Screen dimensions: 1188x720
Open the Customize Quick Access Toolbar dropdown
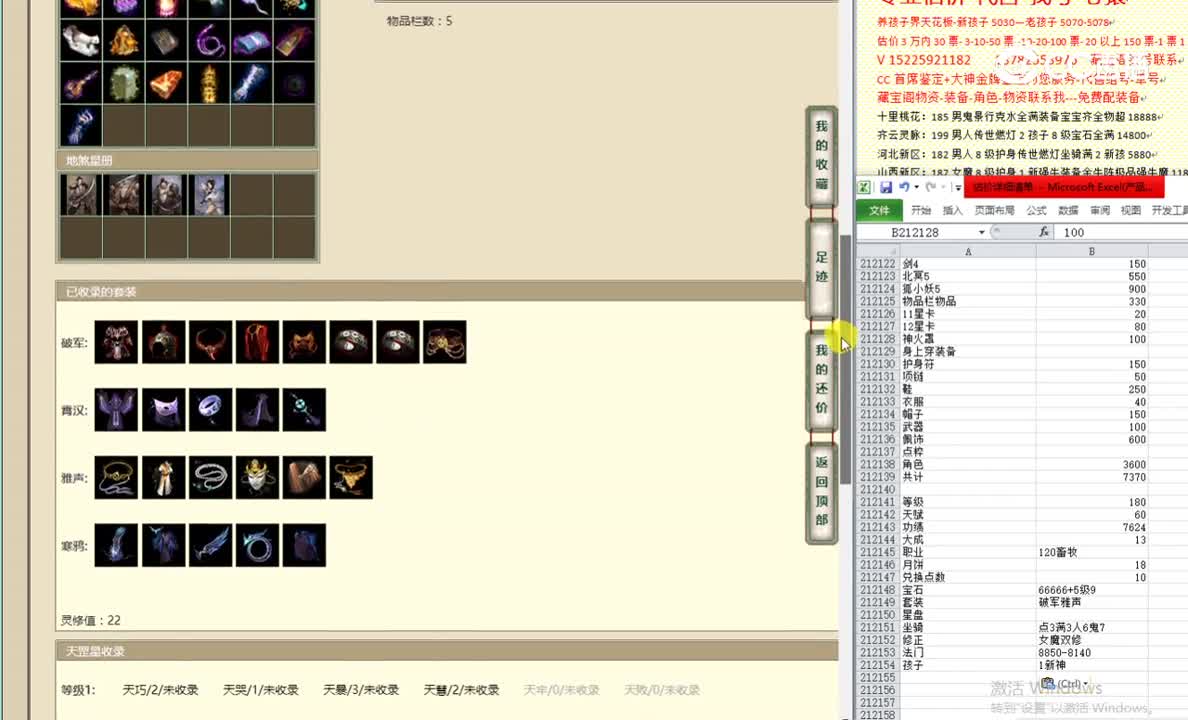(x=958, y=187)
